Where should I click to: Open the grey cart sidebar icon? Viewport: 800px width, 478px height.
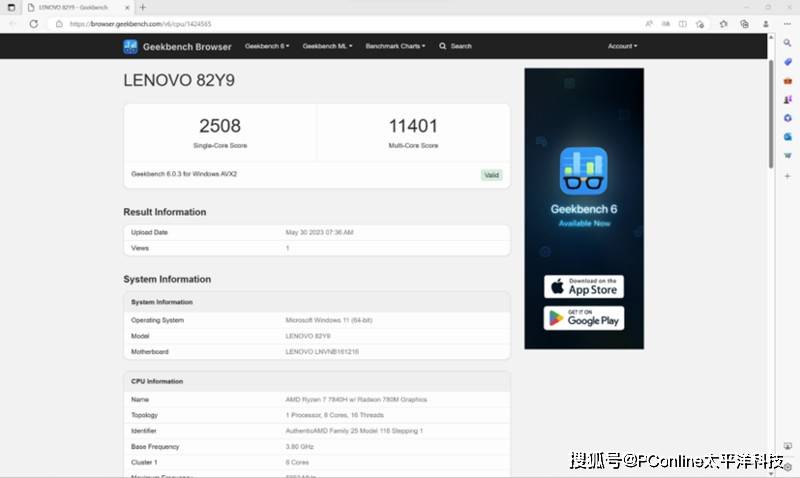(788, 156)
